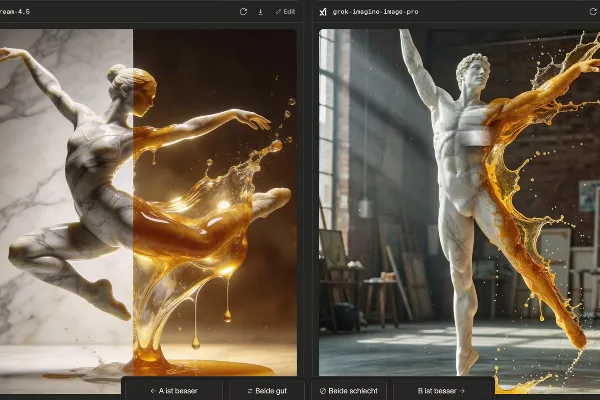Viewport: 600px width, 400px height.
Task: Click the grok-imagine-image-pro model name
Action: (x=376, y=12)
